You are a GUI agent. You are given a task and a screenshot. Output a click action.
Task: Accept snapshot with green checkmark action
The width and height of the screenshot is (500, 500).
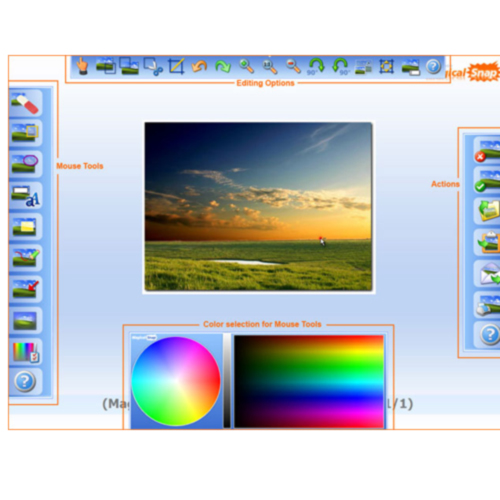click(x=487, y=180)
